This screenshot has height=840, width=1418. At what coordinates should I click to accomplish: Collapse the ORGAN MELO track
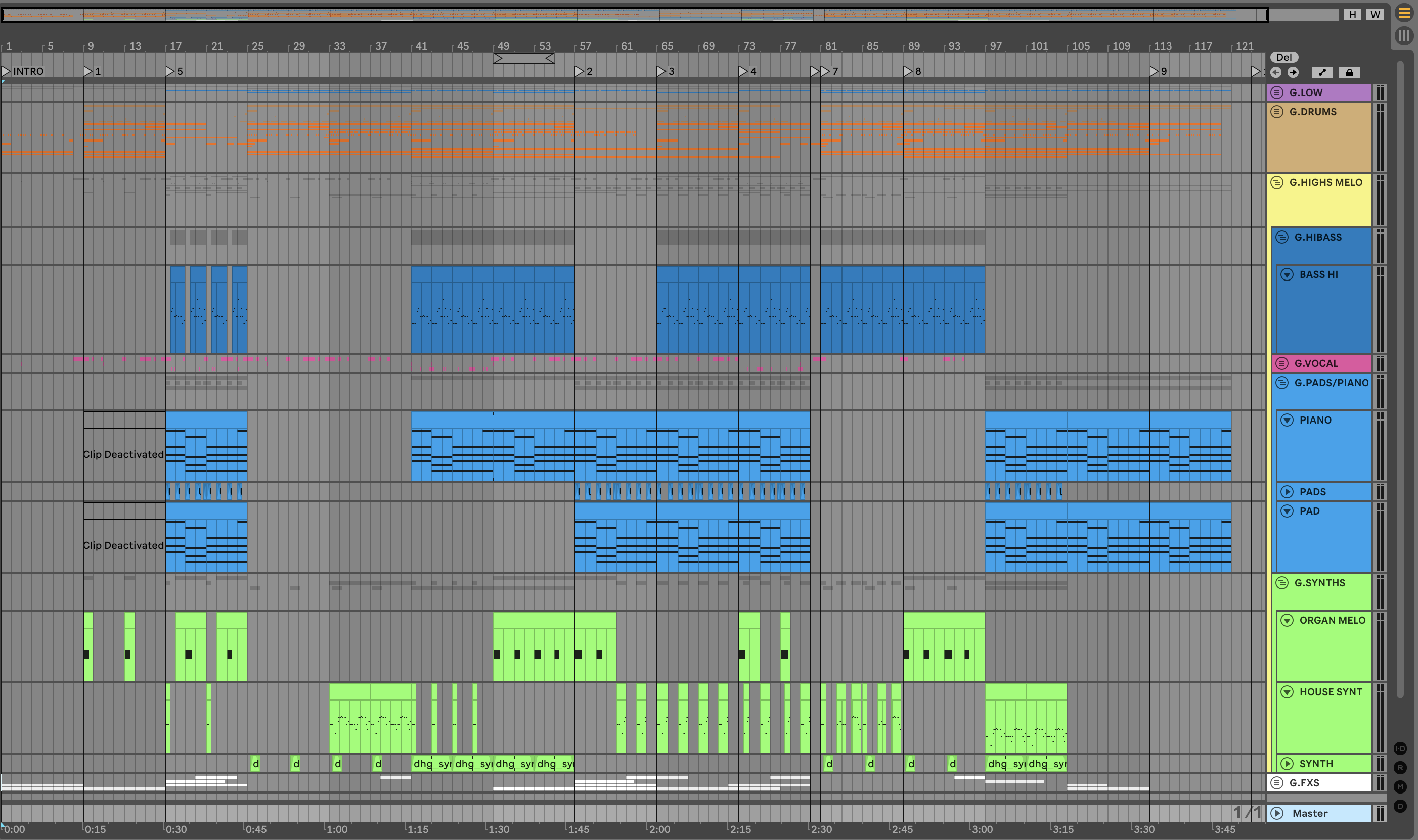click(1287, 620)
